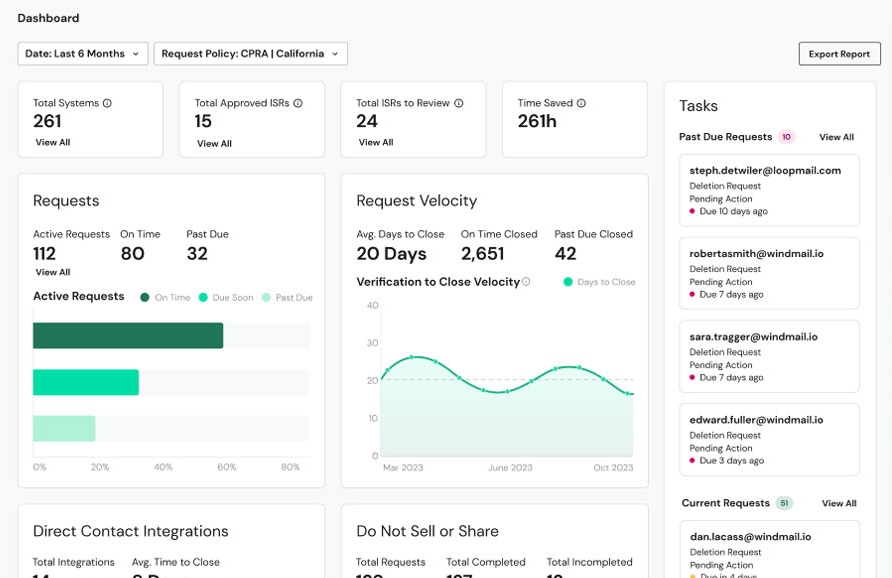The height and width of the screenshot is (578, 892).
Task: Click the Days to Close legend dot
Action: point(568,282)
